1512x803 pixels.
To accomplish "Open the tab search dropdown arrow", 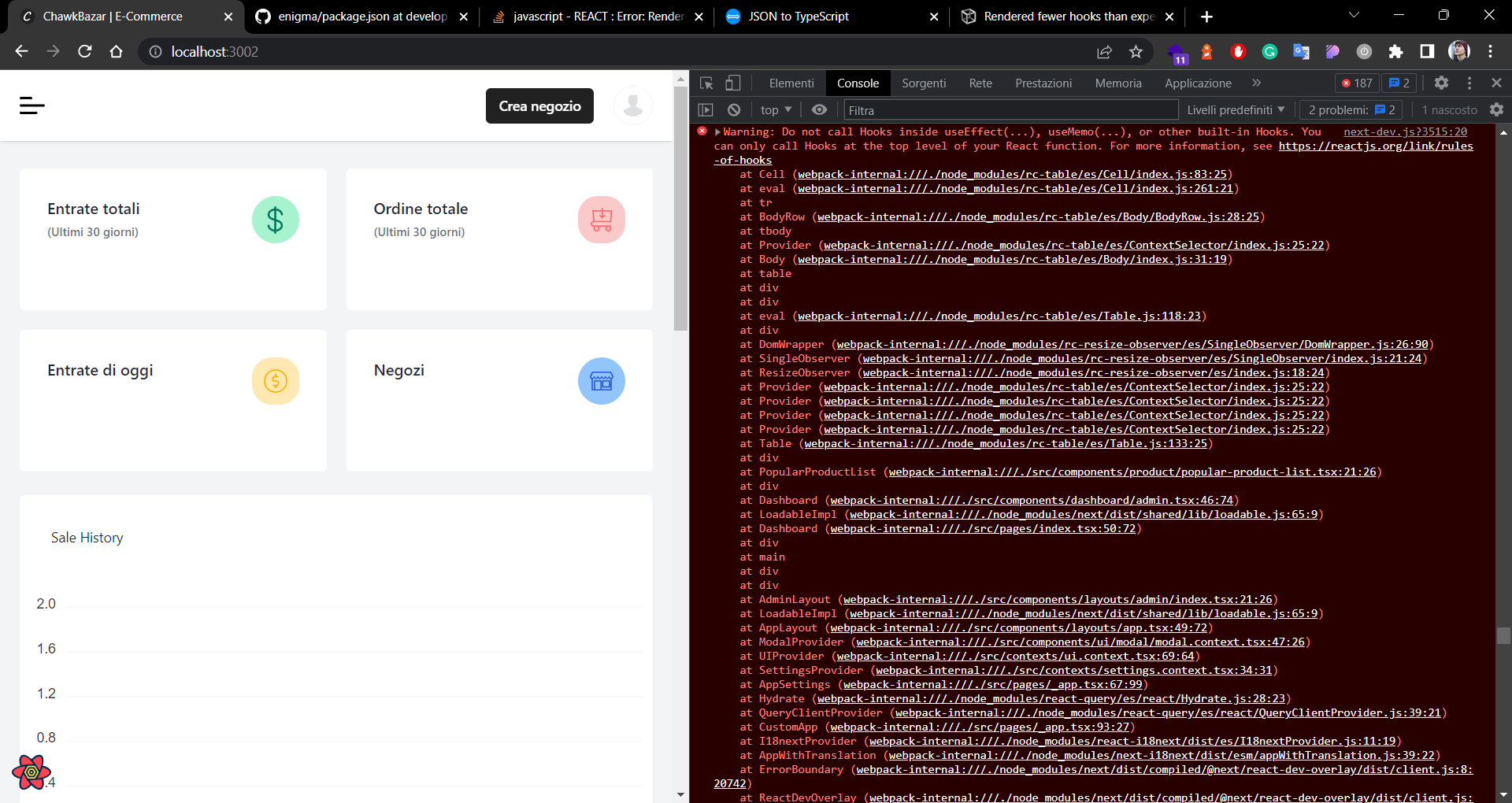I will pos(1354,15).
